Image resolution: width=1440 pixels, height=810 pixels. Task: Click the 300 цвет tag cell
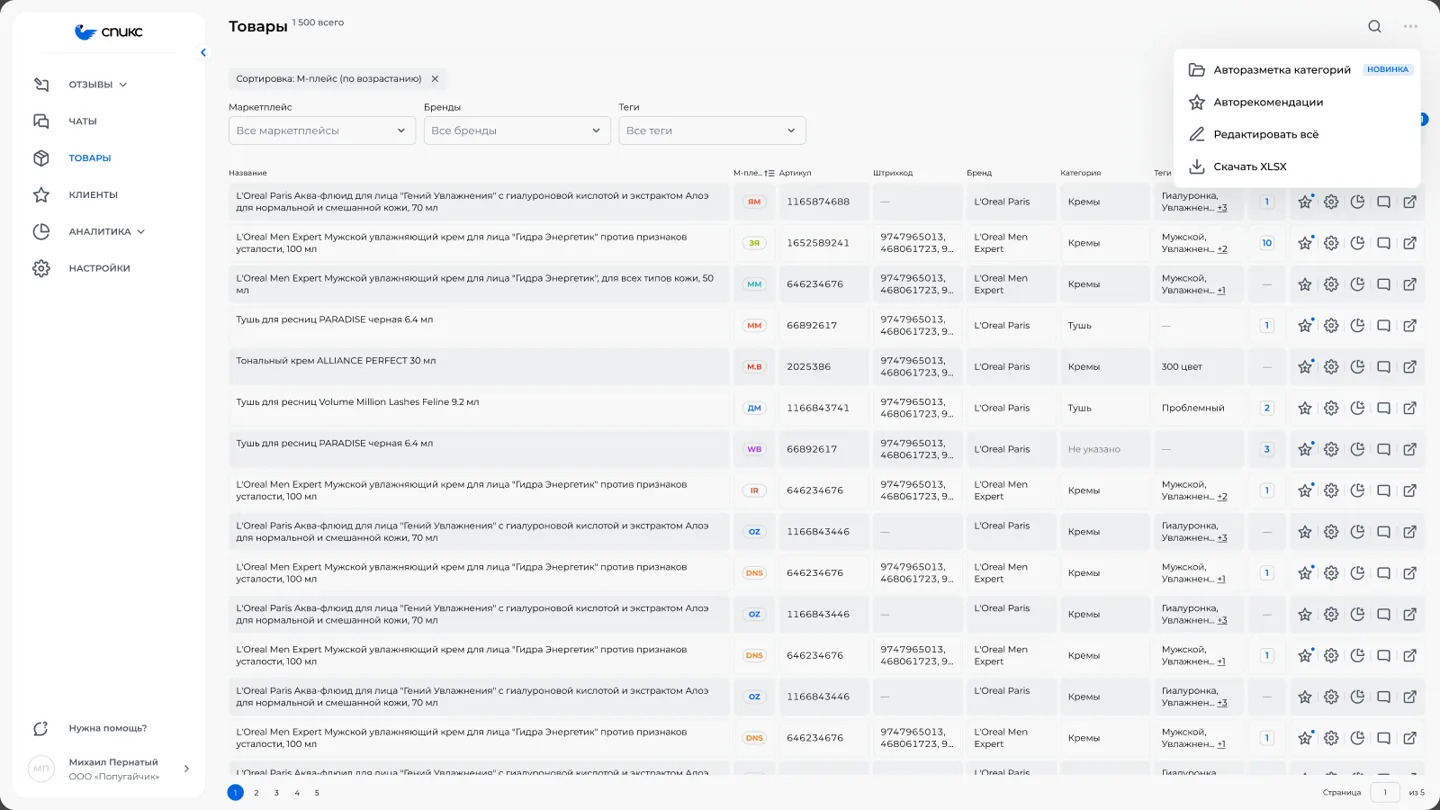[1198, 367]
